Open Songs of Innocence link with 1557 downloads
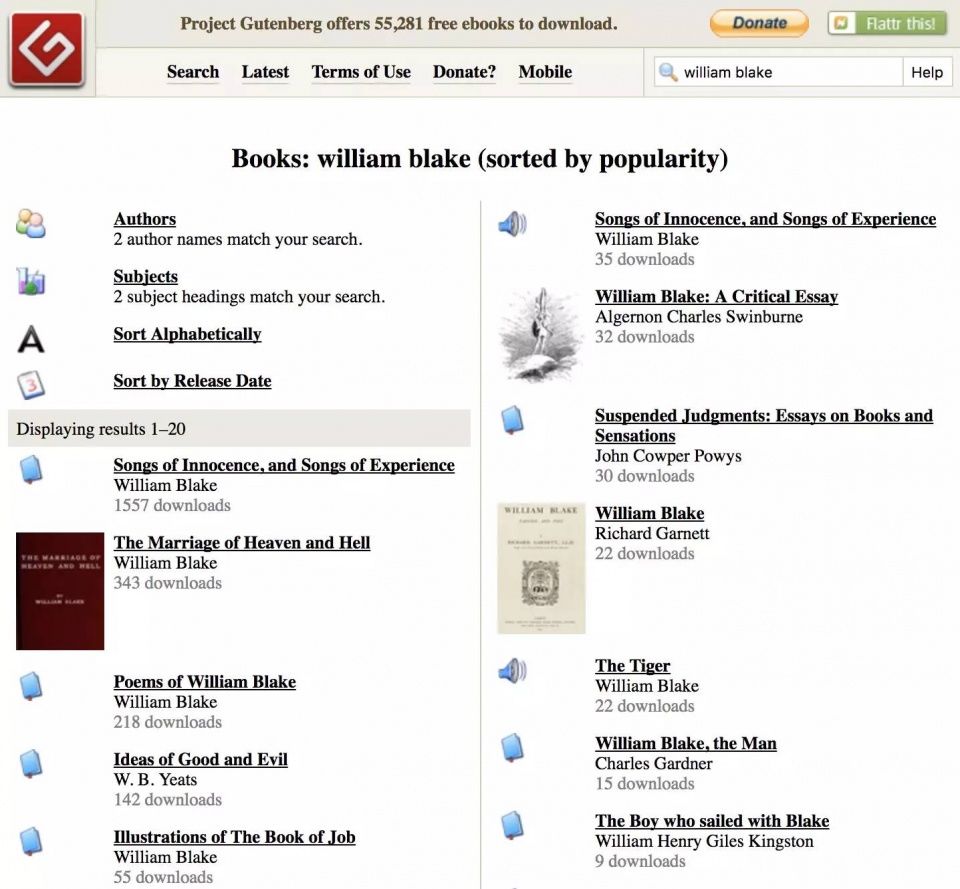960x889 pixels. [284, 465]
